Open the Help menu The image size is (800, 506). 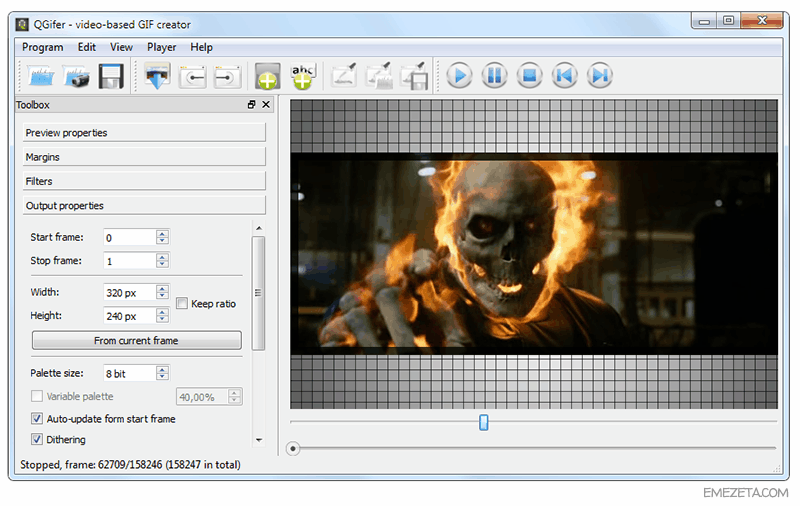(202, 47)
